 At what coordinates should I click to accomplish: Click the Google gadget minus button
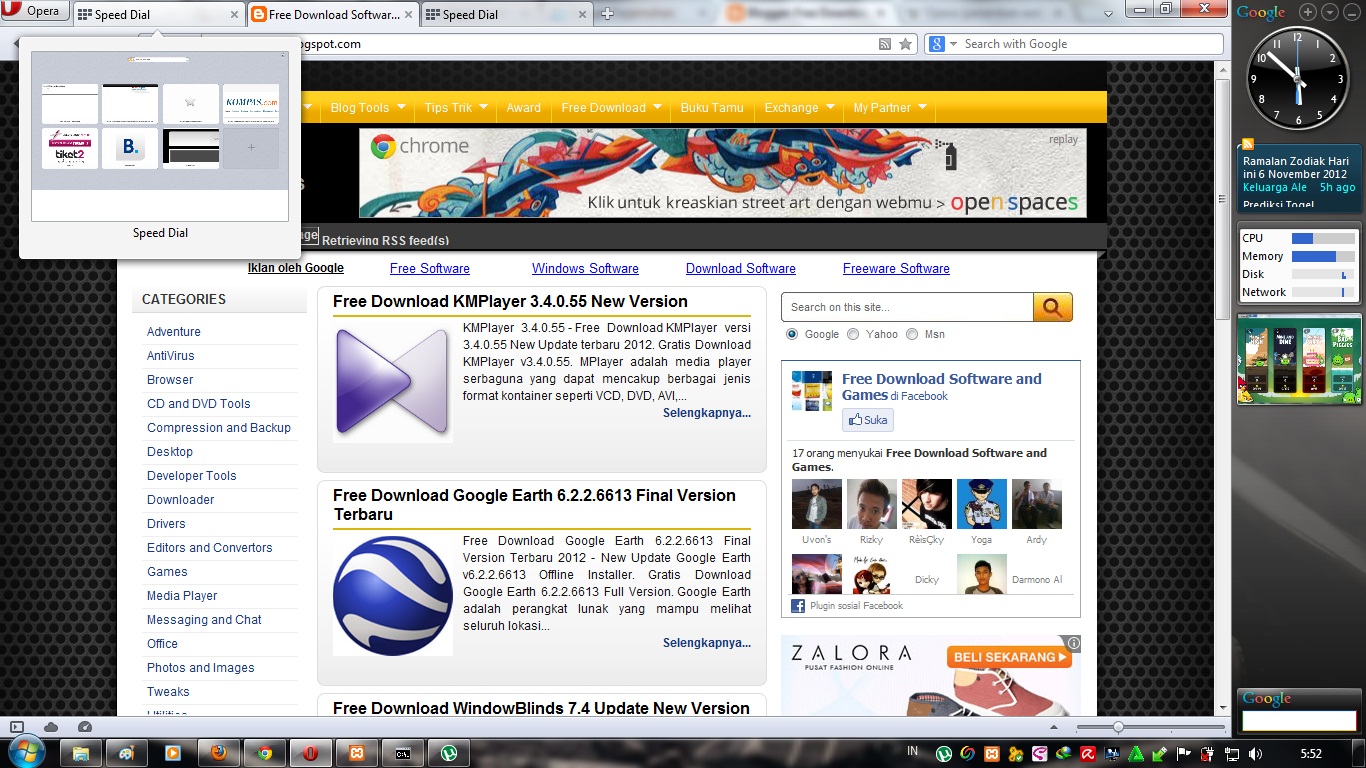pos(1351,12)
